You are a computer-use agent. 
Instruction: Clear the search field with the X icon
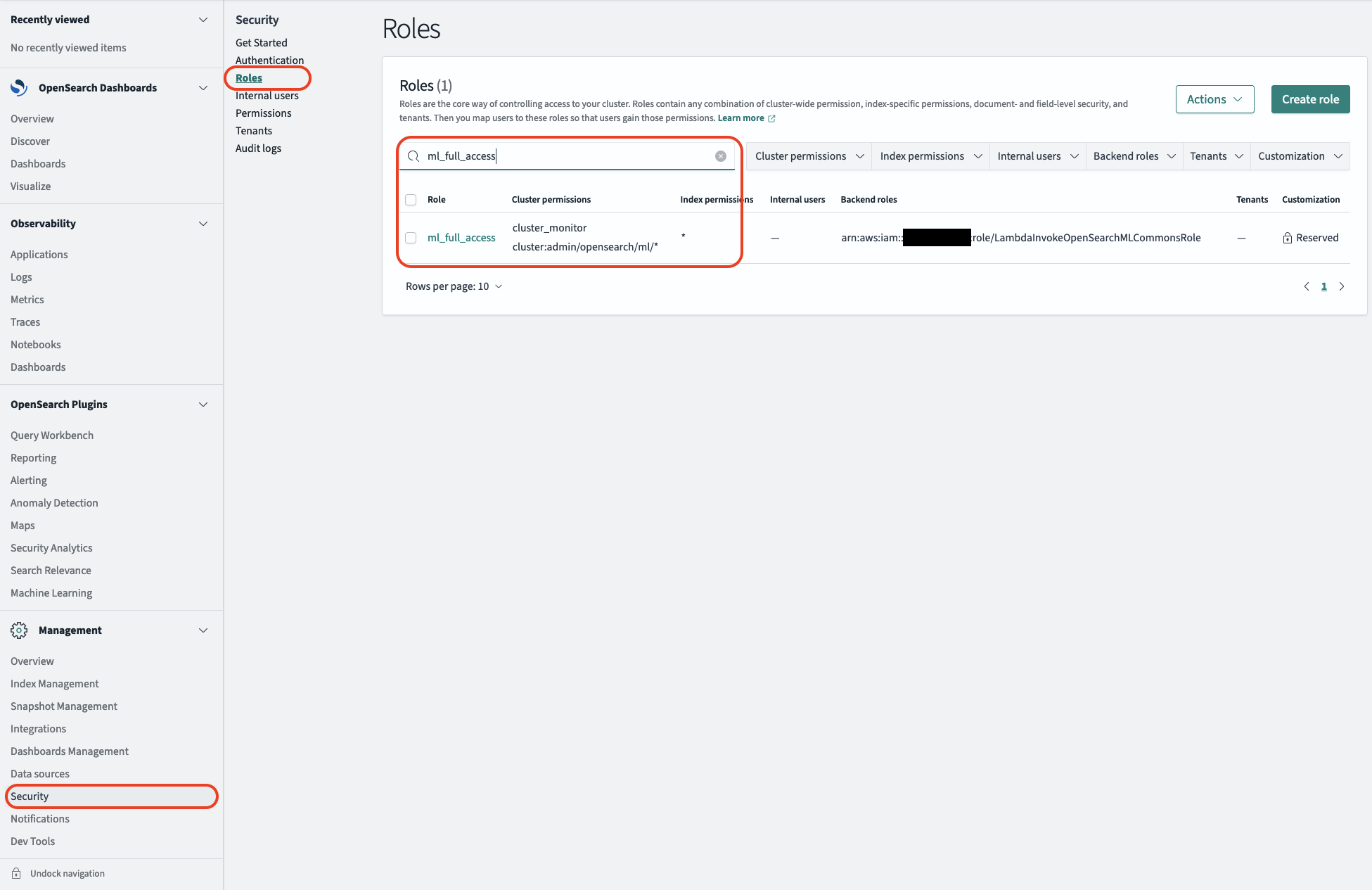coord(721,156)
